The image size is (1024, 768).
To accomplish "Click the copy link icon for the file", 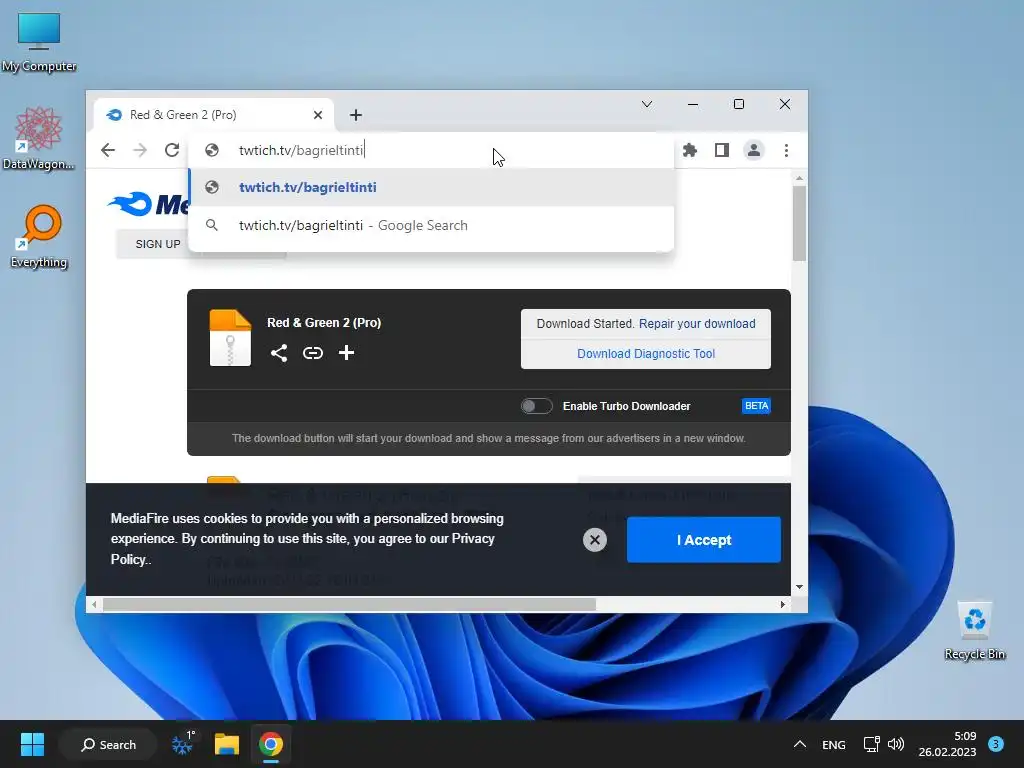I will click(313, 353).
